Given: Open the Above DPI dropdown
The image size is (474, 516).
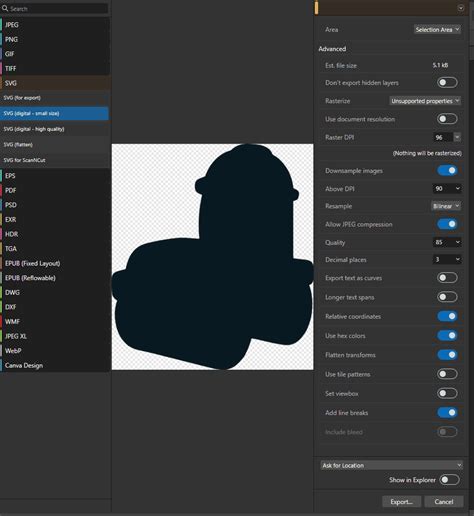Looking at the screenshot, I should pyautogui.click(x=447, y=189).
